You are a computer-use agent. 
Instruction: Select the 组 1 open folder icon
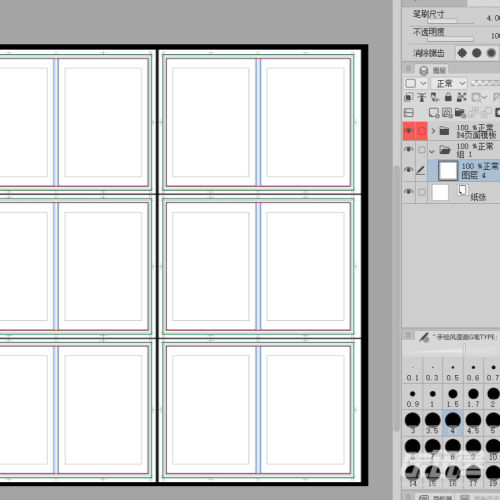[445, 150]
